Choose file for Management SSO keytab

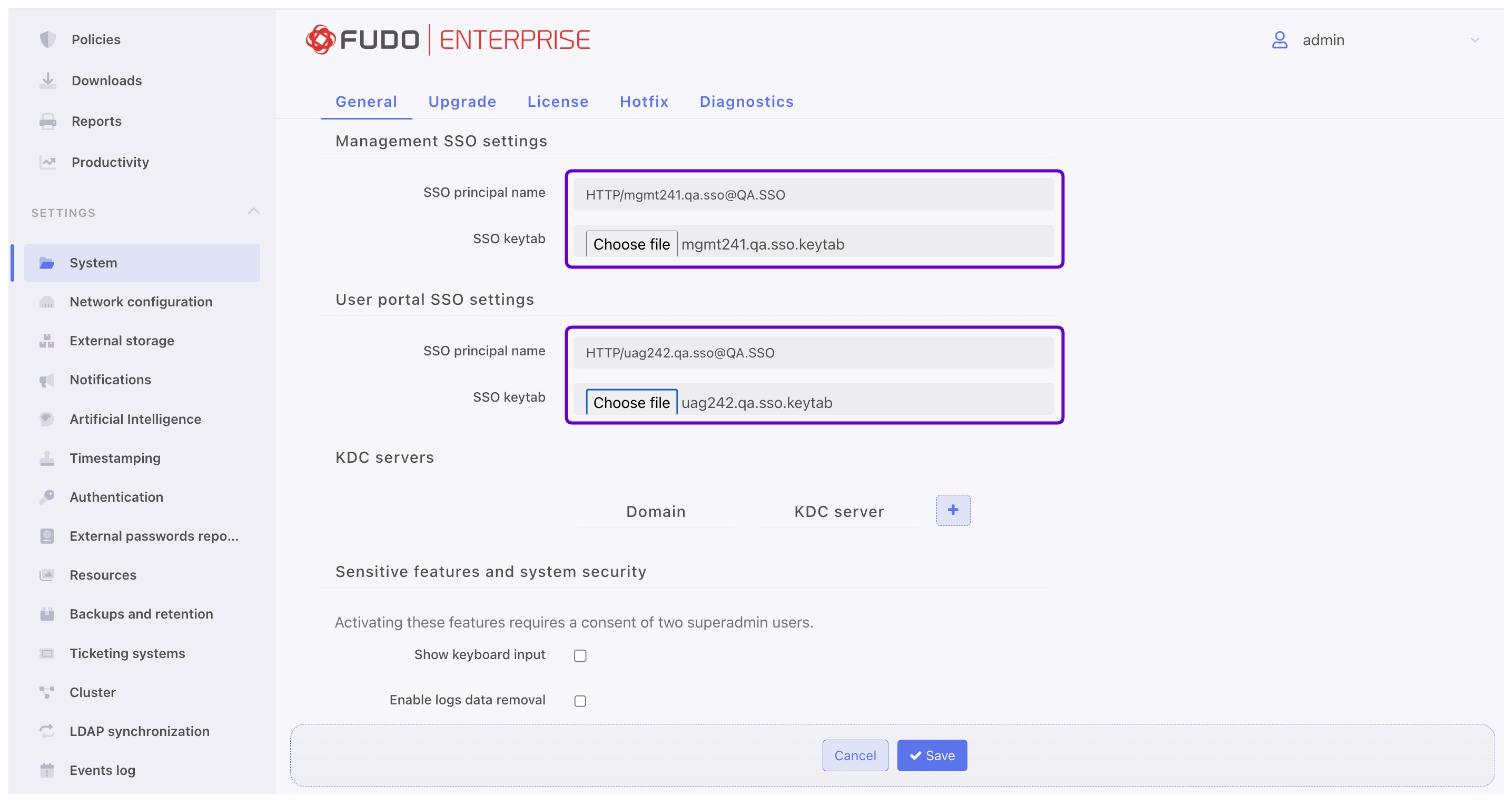click(x=631, y=244)
